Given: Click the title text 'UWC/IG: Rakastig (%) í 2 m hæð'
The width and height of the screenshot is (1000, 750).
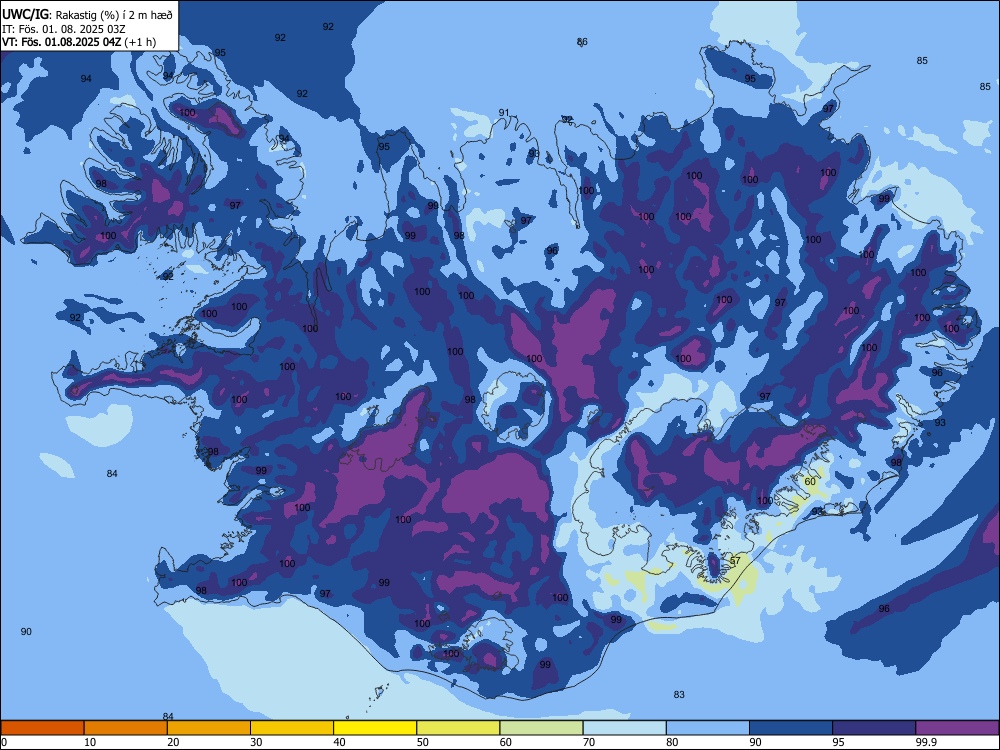Looking at the screenshot, I should coord(87,15).
